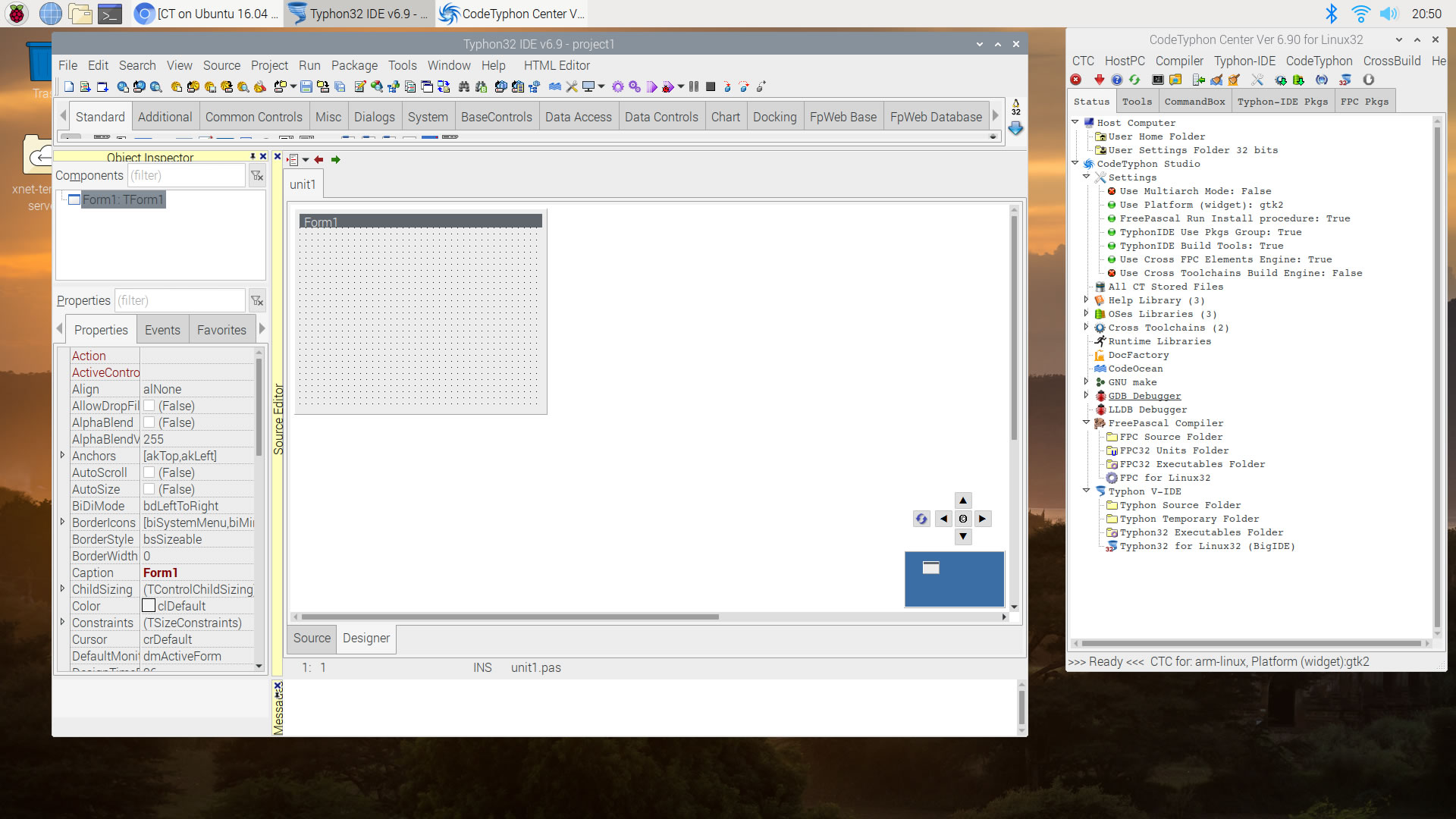Viewport: 1456px width, 819px height.
Task: Click the GDB Debugger link
Action: coord(1144,396)
